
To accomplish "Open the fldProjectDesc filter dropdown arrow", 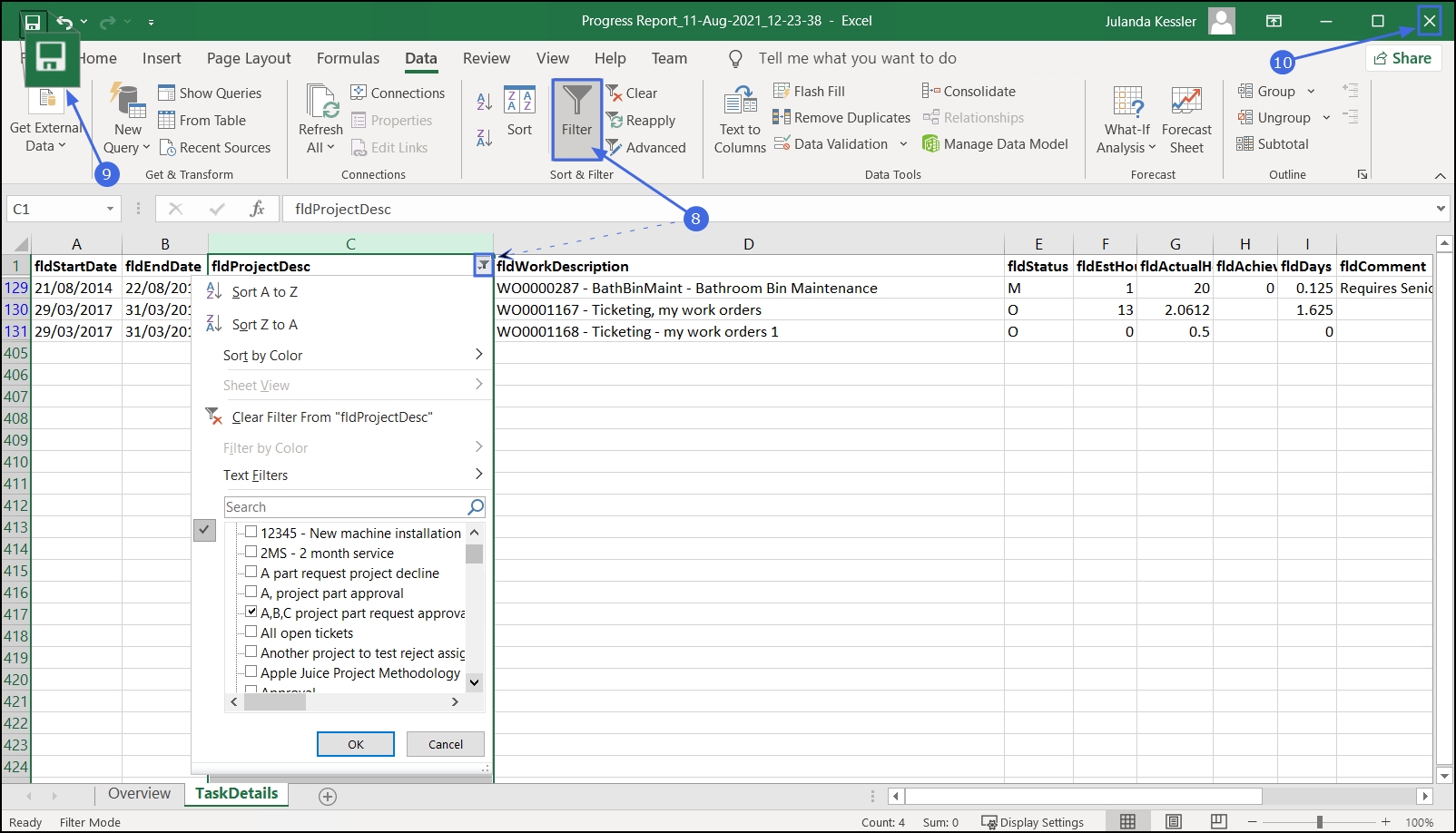I will click(x=483, y=265).
